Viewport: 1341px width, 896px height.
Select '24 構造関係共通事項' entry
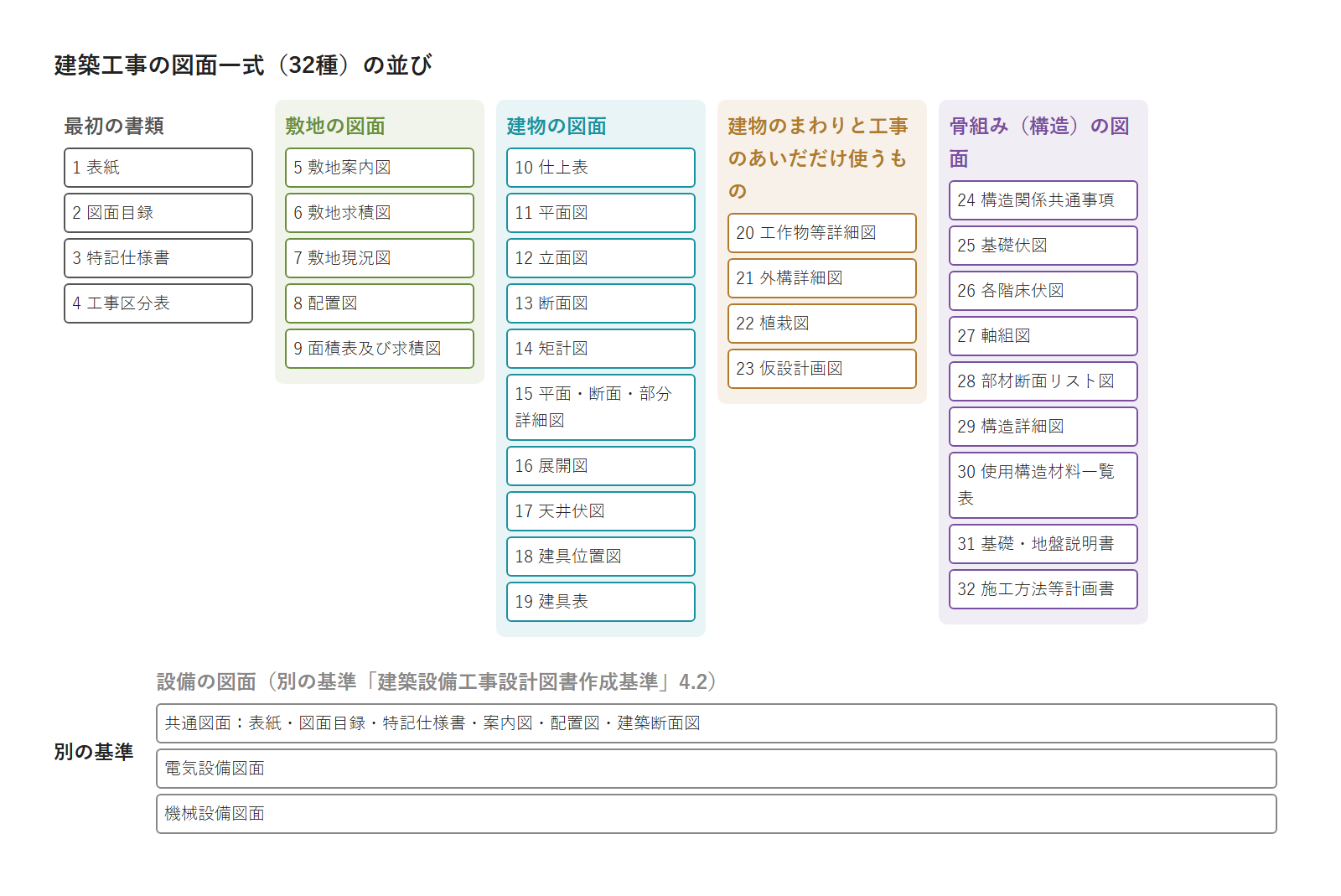pos(1043,200)
